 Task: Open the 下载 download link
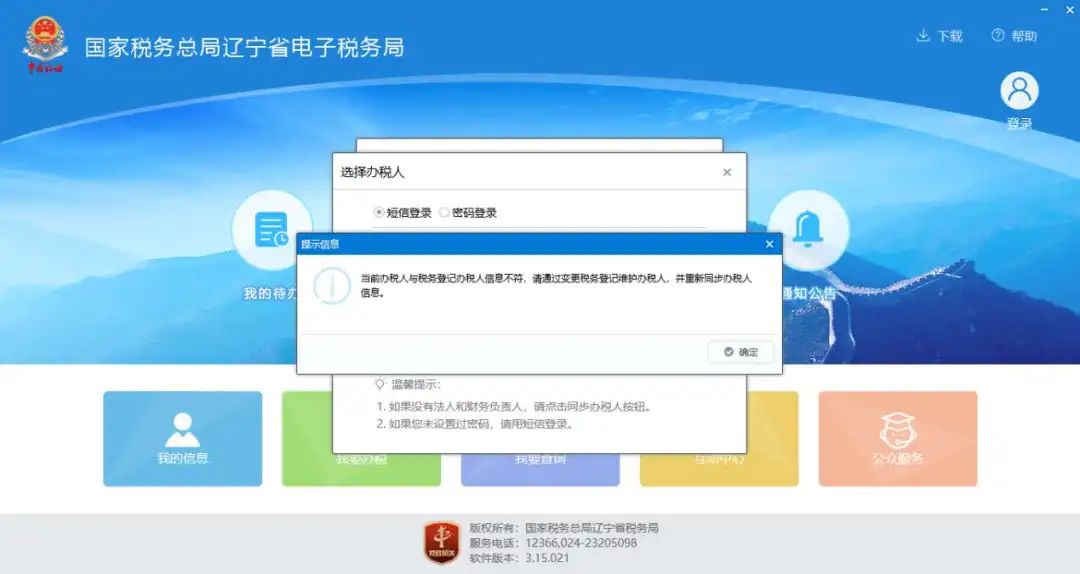pos(939,36)
